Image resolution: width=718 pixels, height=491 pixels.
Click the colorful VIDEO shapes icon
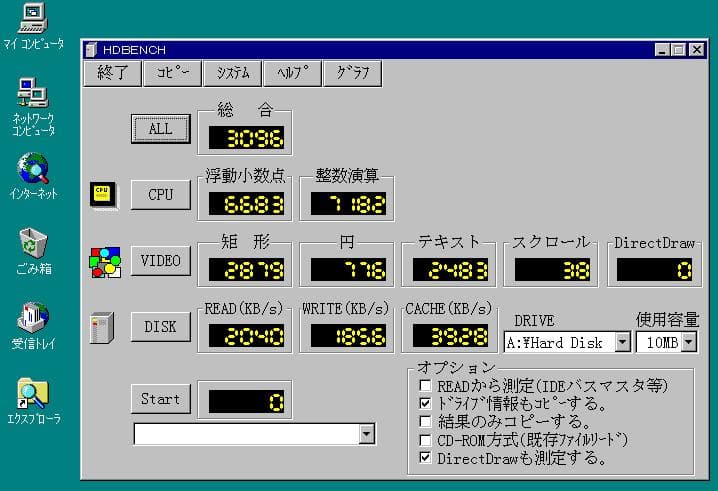tap(105, 262)
